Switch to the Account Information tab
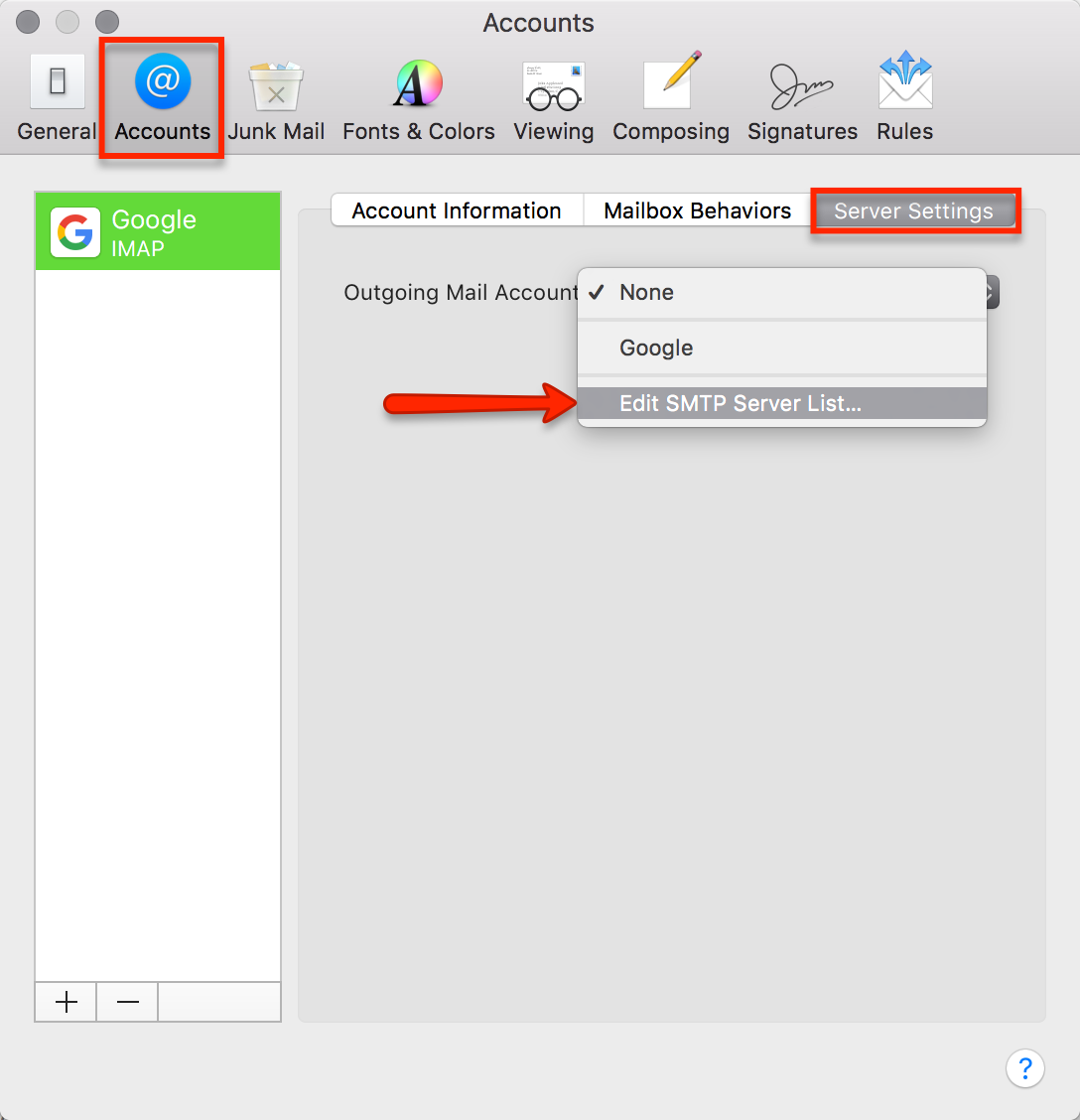This screenshot has height=1120, width=1080. tap(456, 210)
